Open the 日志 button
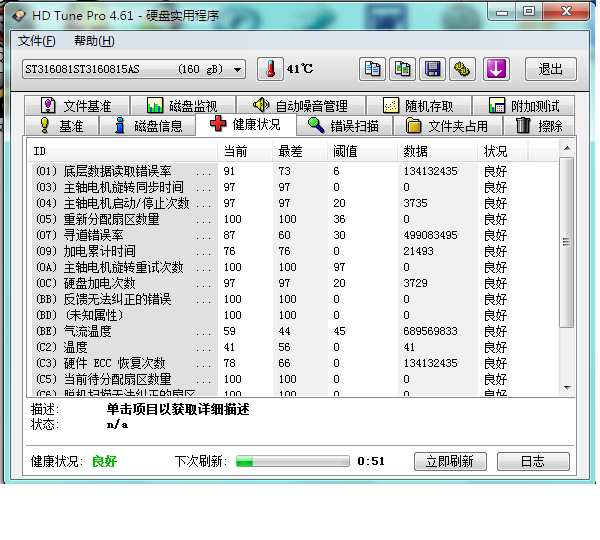The height and width of the screenshot is (540, 600). (x=533, y=461)
